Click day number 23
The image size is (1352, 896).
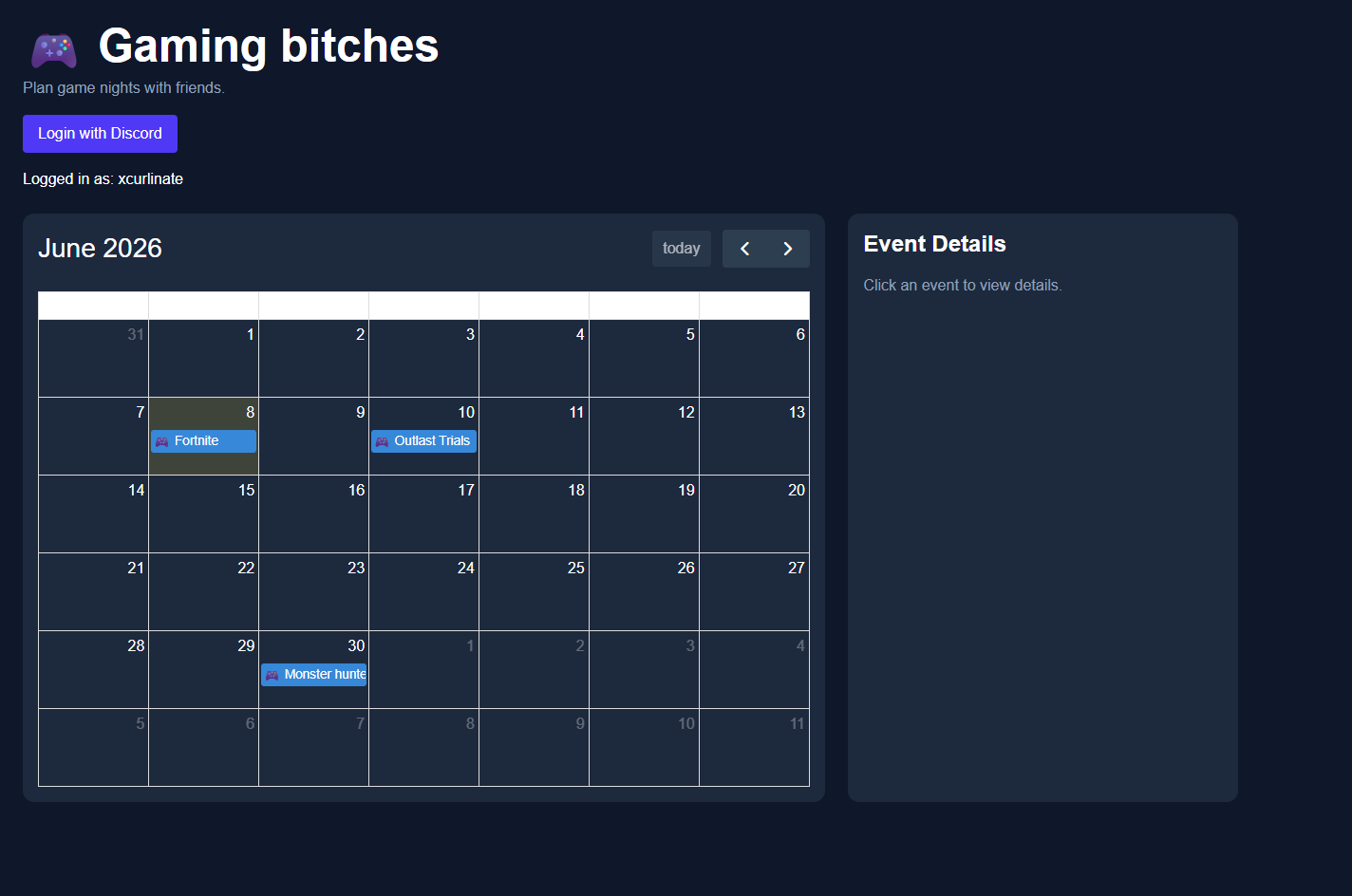pyautogui.click(x=357, y=568)
